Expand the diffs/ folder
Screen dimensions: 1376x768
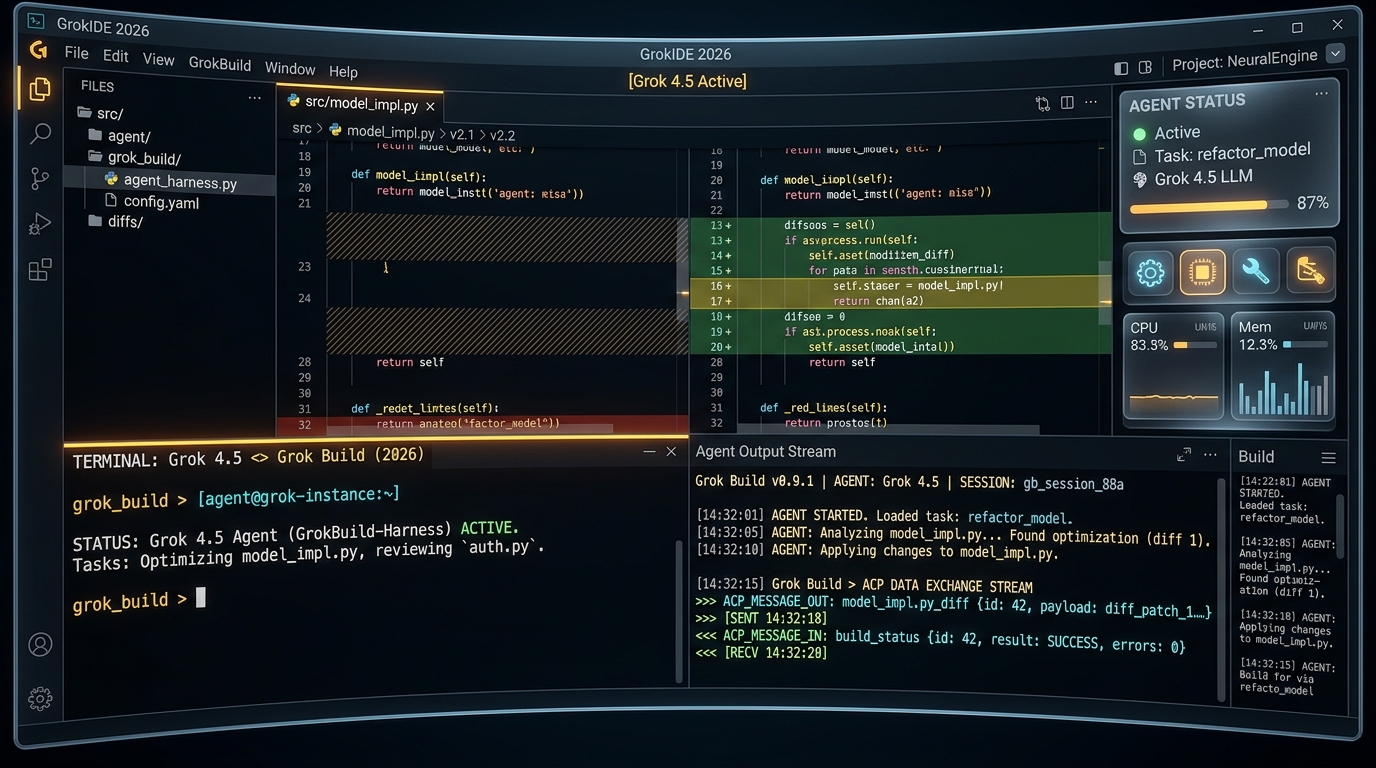coord(115,221)
